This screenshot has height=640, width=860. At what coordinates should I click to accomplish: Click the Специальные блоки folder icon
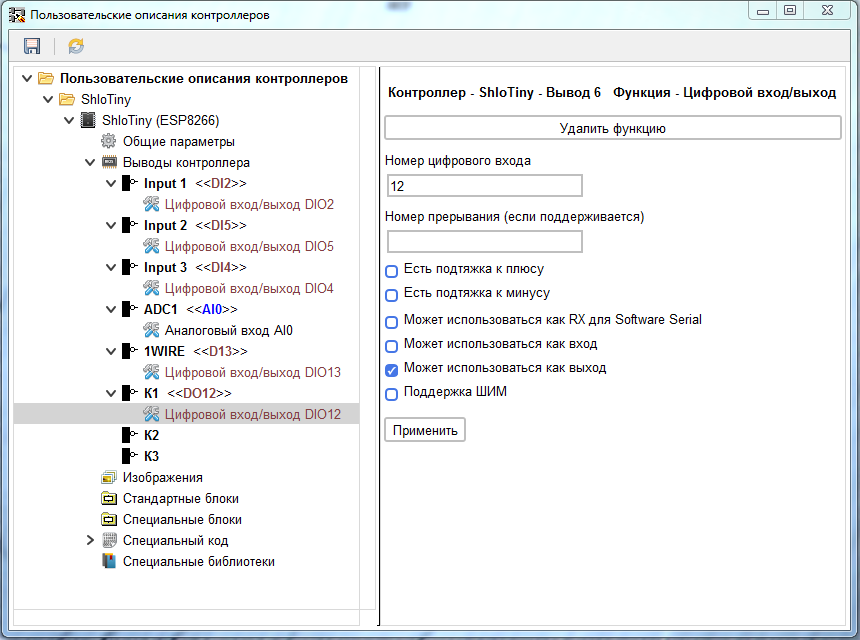109,519
